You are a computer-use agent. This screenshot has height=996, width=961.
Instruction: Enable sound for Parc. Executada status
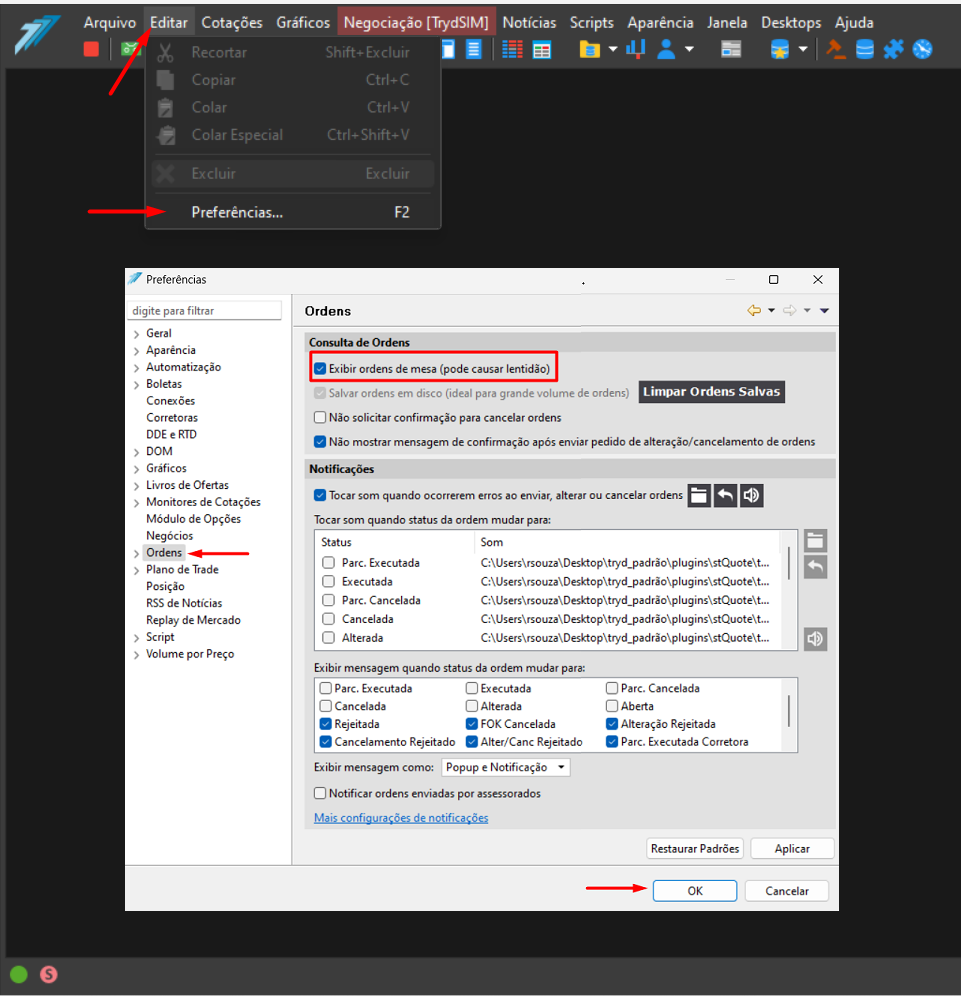coord(328,563)
